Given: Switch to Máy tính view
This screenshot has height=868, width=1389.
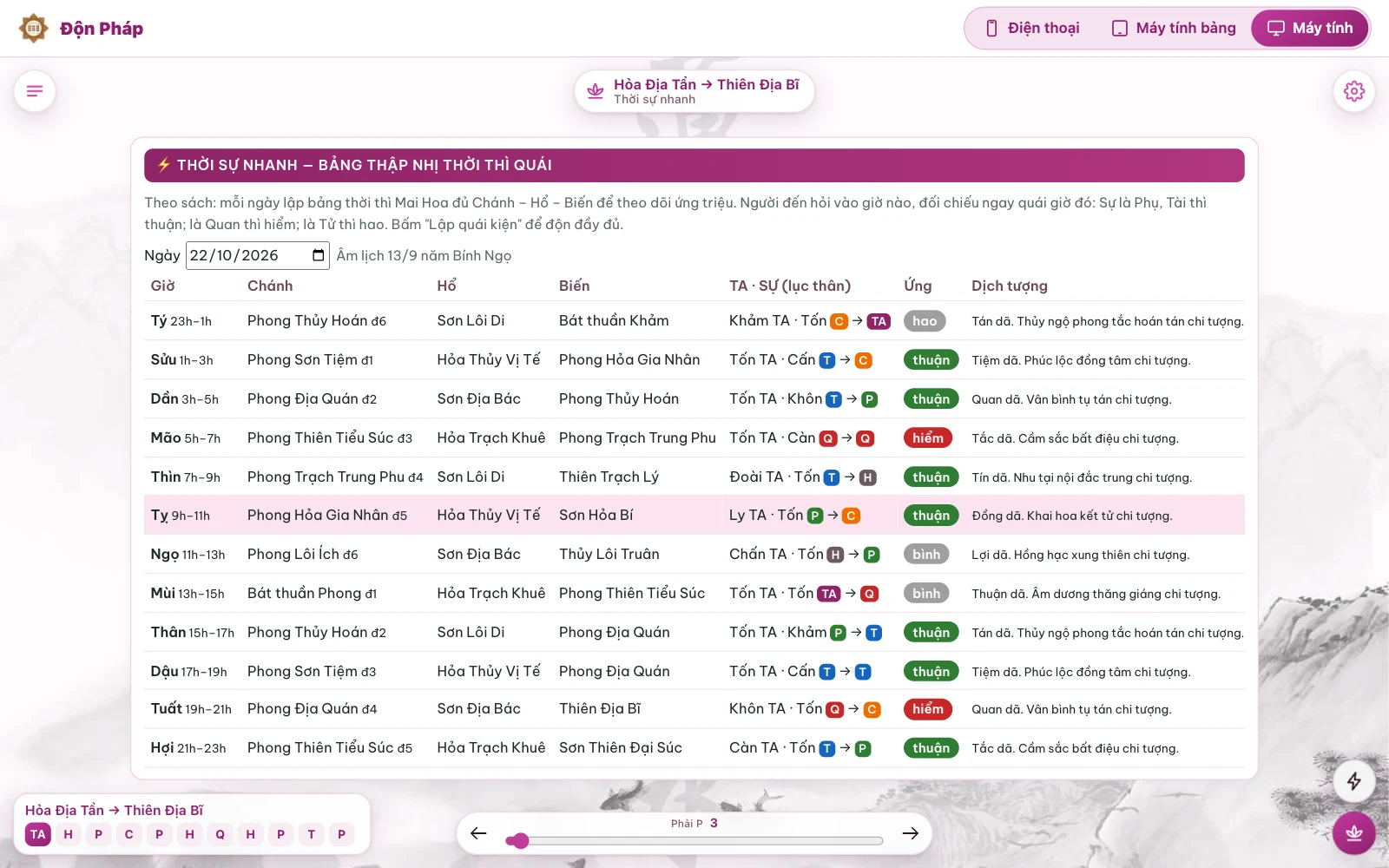Looking at the screenshot, I should 1310,29.
